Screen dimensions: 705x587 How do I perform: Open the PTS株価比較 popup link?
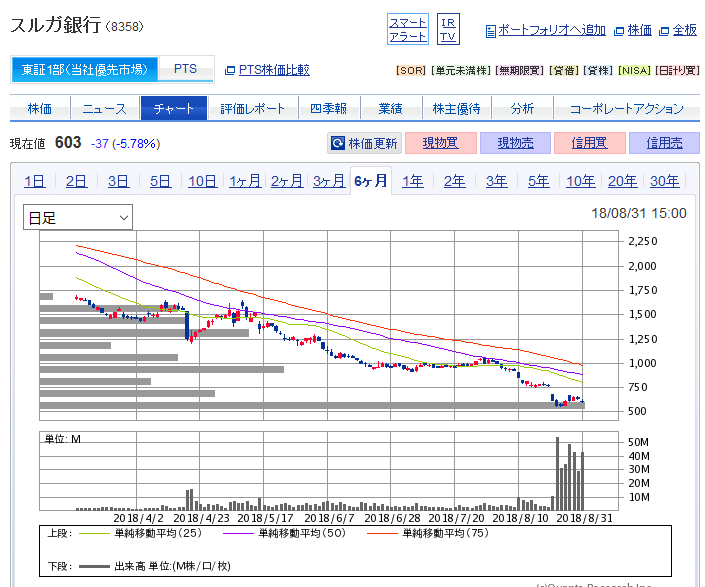267,70
